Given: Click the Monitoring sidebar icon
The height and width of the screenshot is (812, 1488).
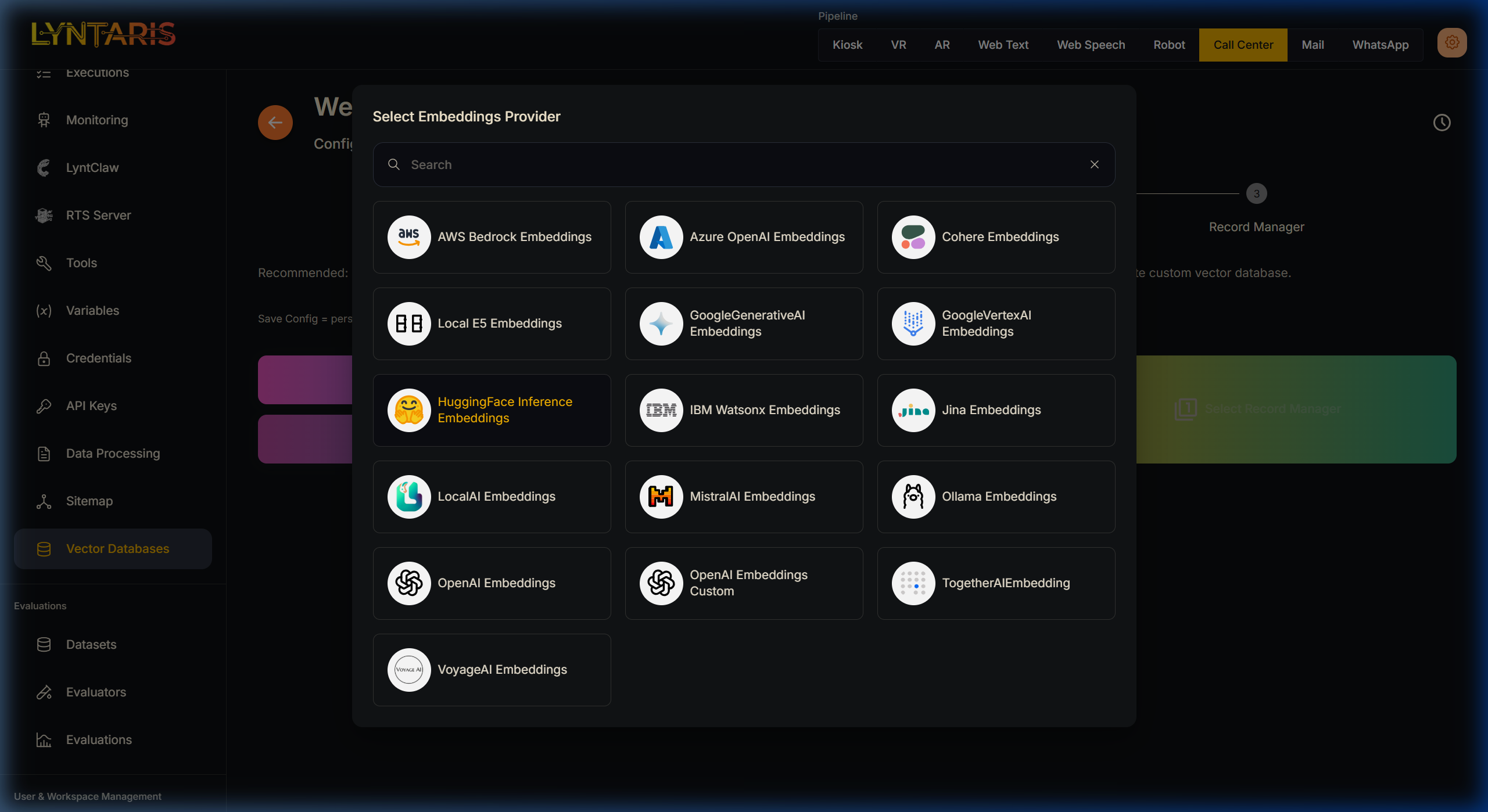Looking at the screenshot, I should tap(44, 120).
